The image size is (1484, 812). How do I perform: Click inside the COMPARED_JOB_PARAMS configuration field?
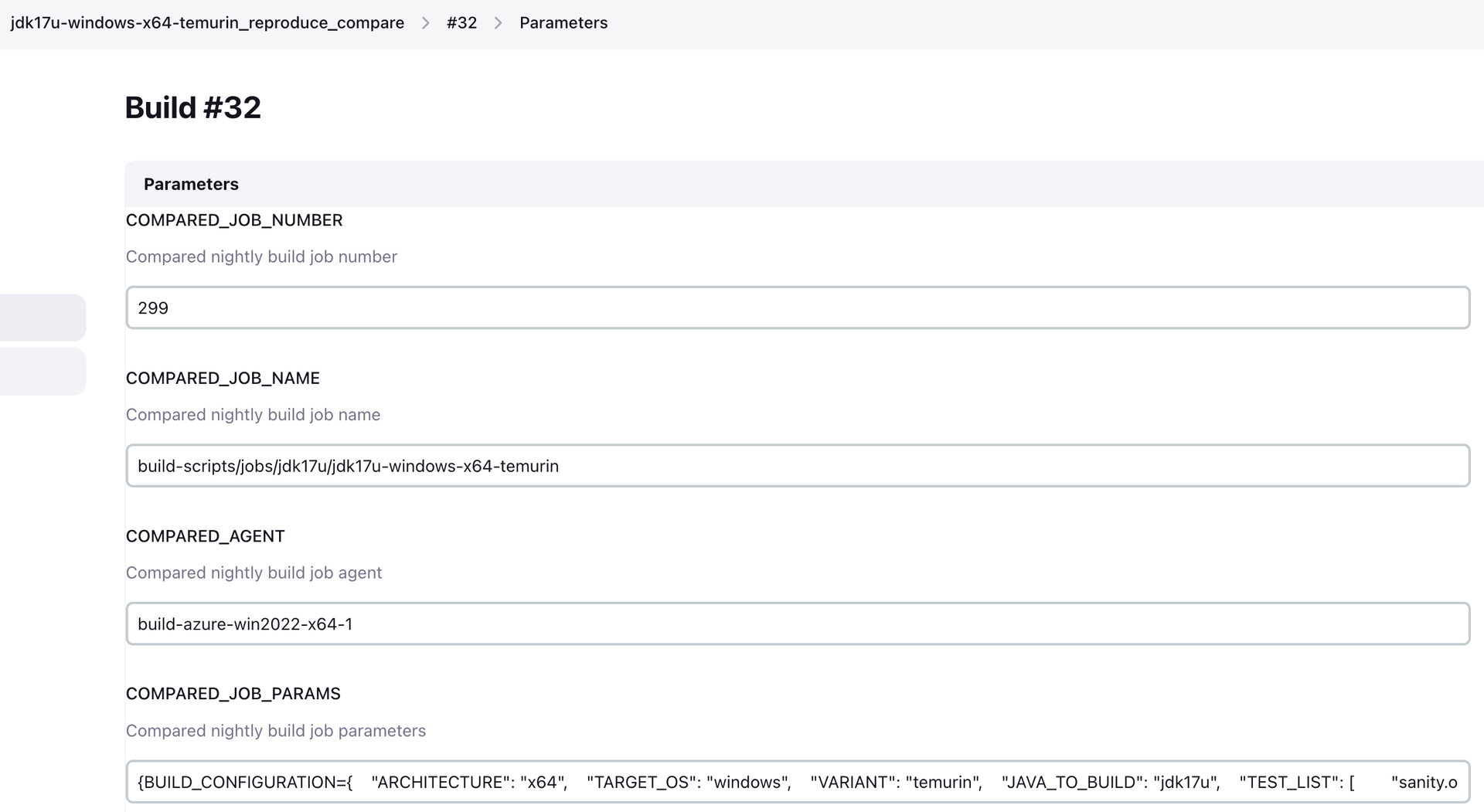click(796, 782)
